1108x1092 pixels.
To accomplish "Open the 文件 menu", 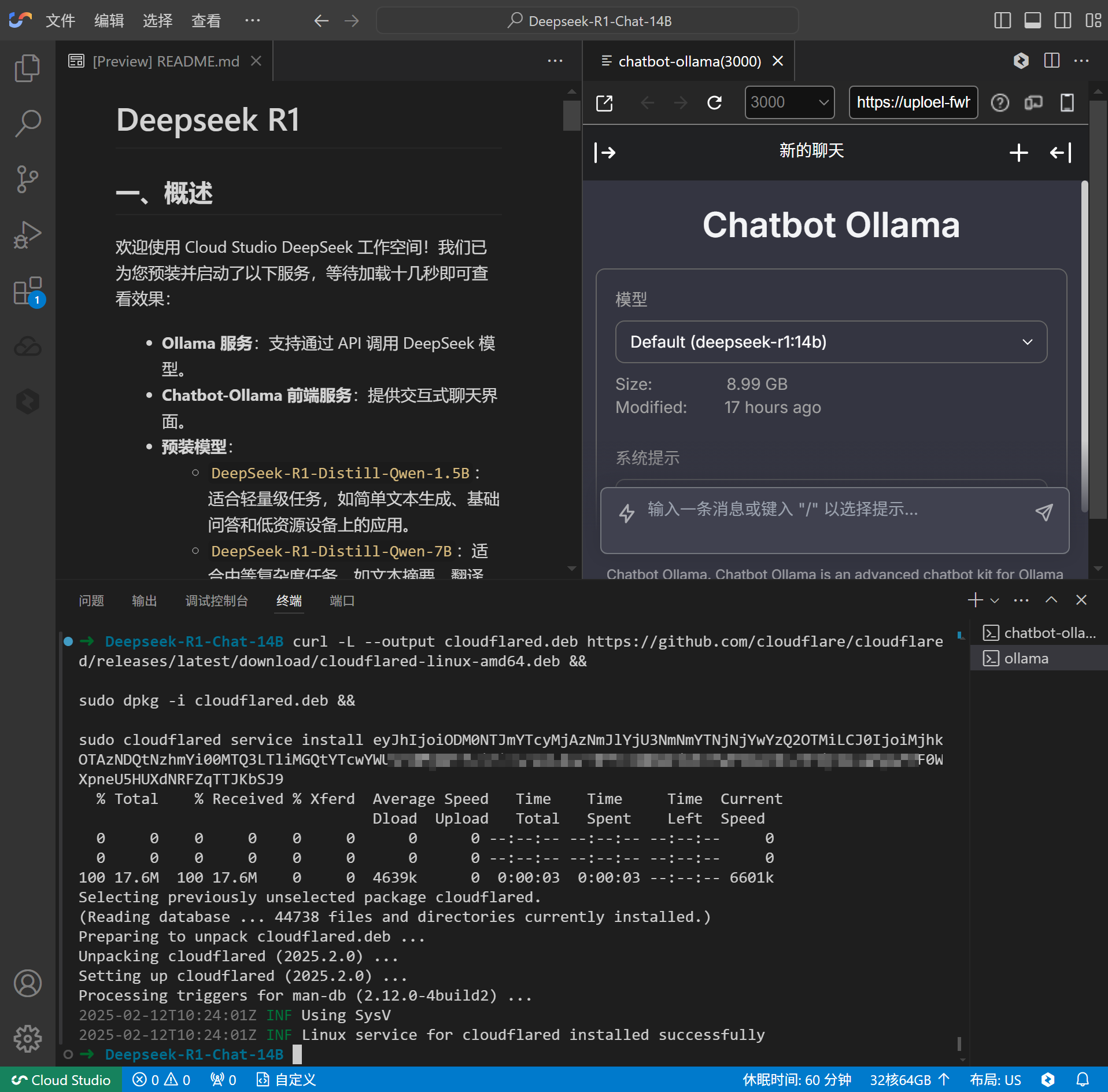I will (x=60, y=21).
